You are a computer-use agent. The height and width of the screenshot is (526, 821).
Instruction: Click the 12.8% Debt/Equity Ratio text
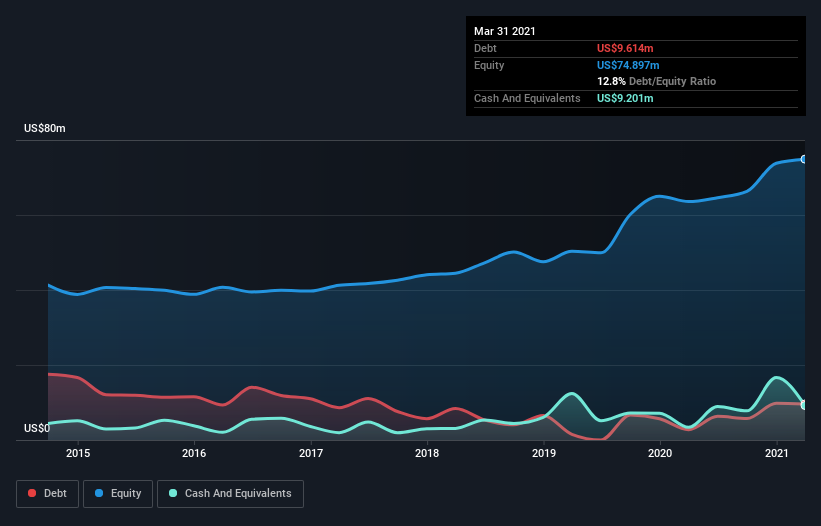(x=657, y=81)
